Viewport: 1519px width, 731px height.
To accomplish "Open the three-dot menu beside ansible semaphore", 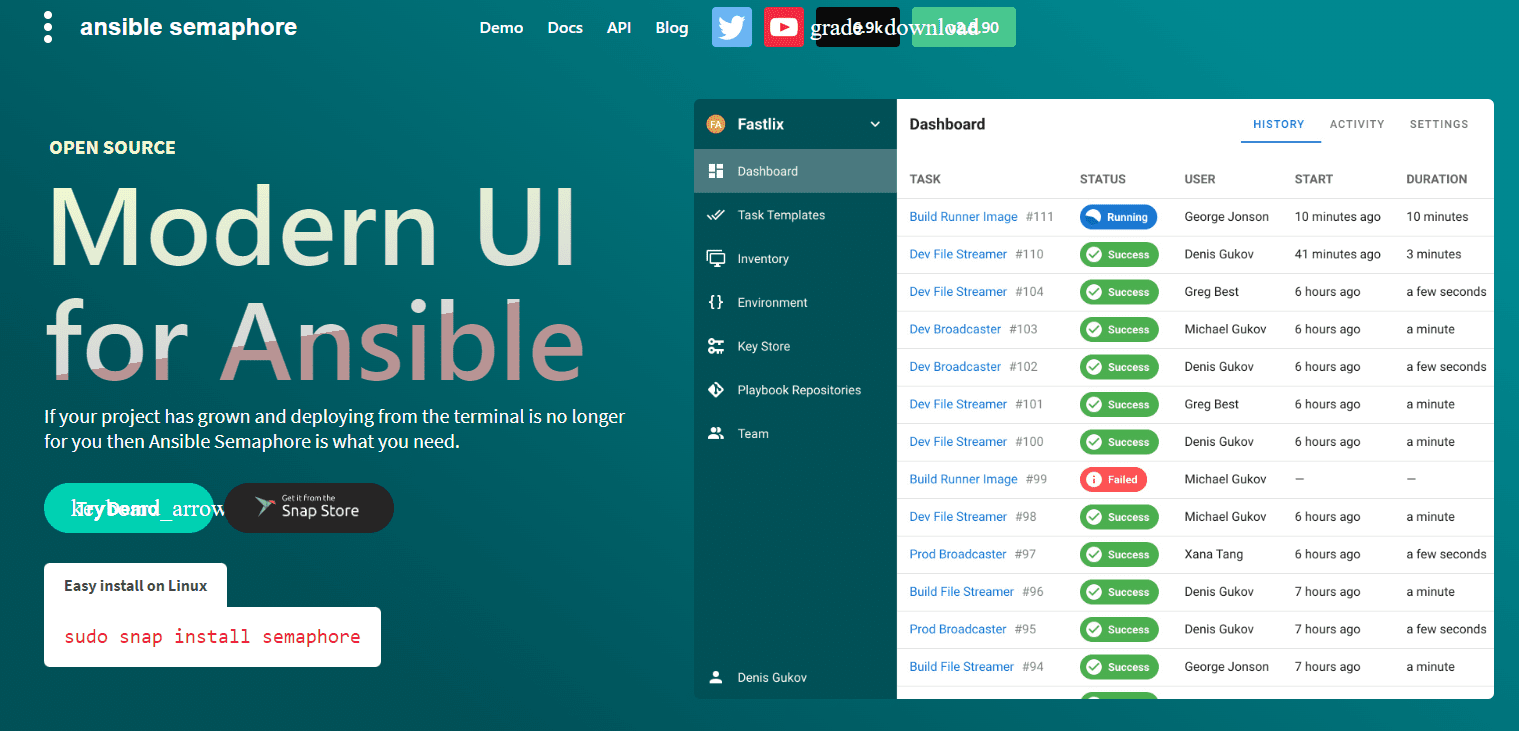I will coord(48,27).
